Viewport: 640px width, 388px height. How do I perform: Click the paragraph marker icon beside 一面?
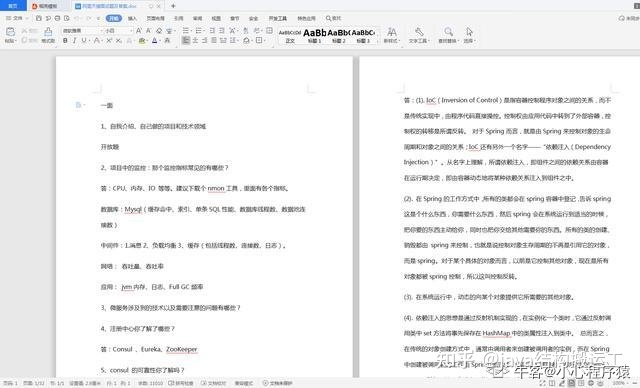coord(80,105)
